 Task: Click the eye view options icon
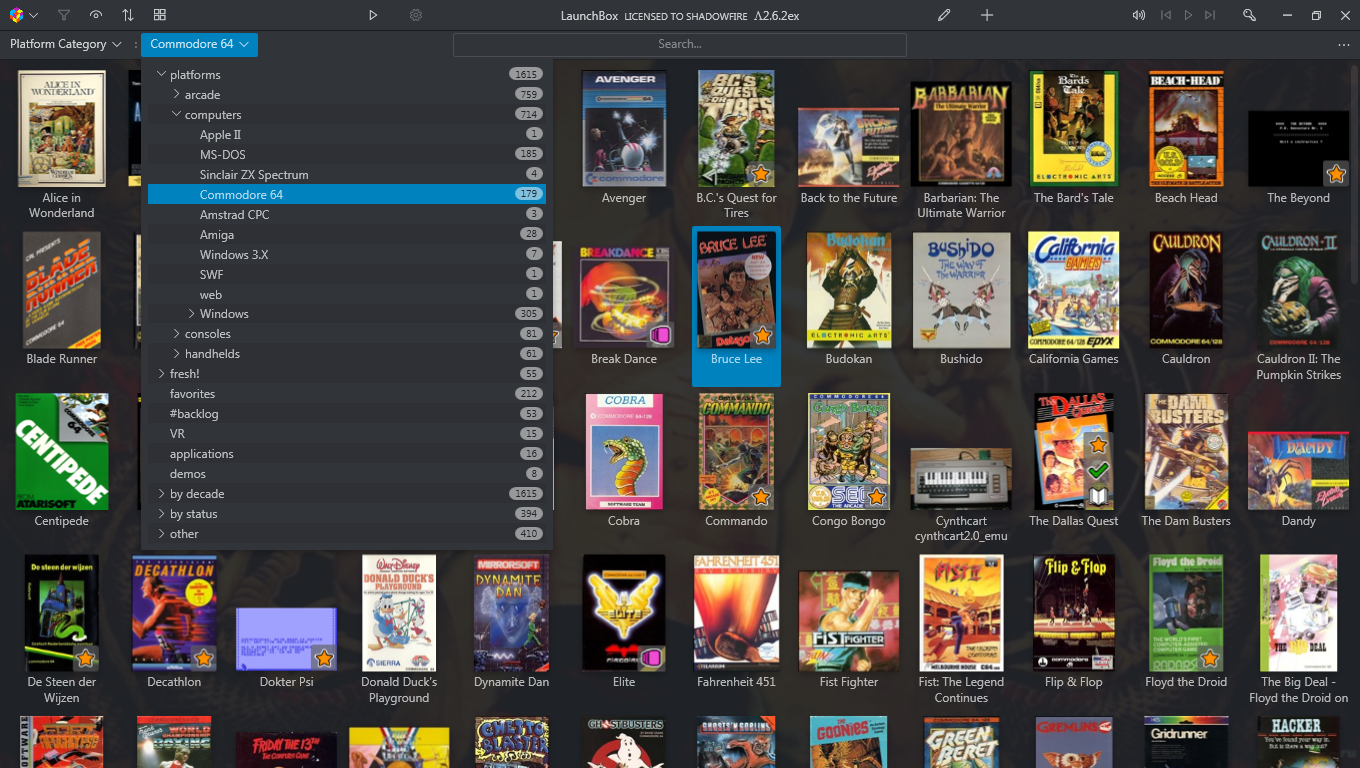click(x=96, y=15)
